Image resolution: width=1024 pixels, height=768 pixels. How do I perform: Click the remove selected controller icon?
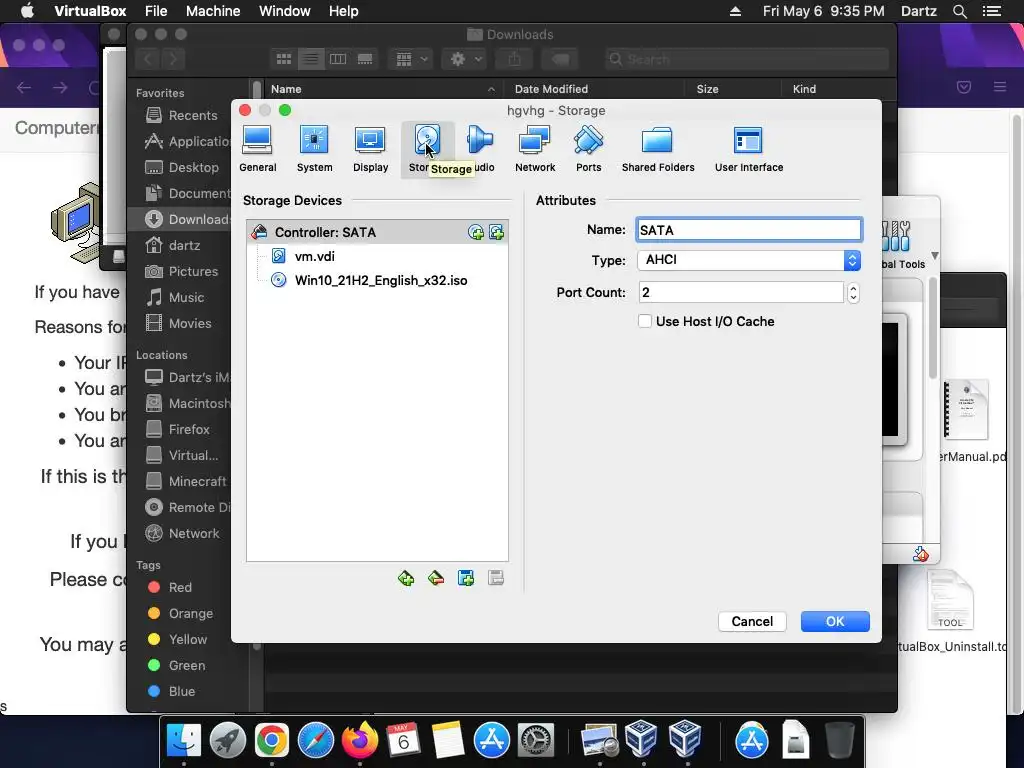pyautogui.click(x=436, y=578)
